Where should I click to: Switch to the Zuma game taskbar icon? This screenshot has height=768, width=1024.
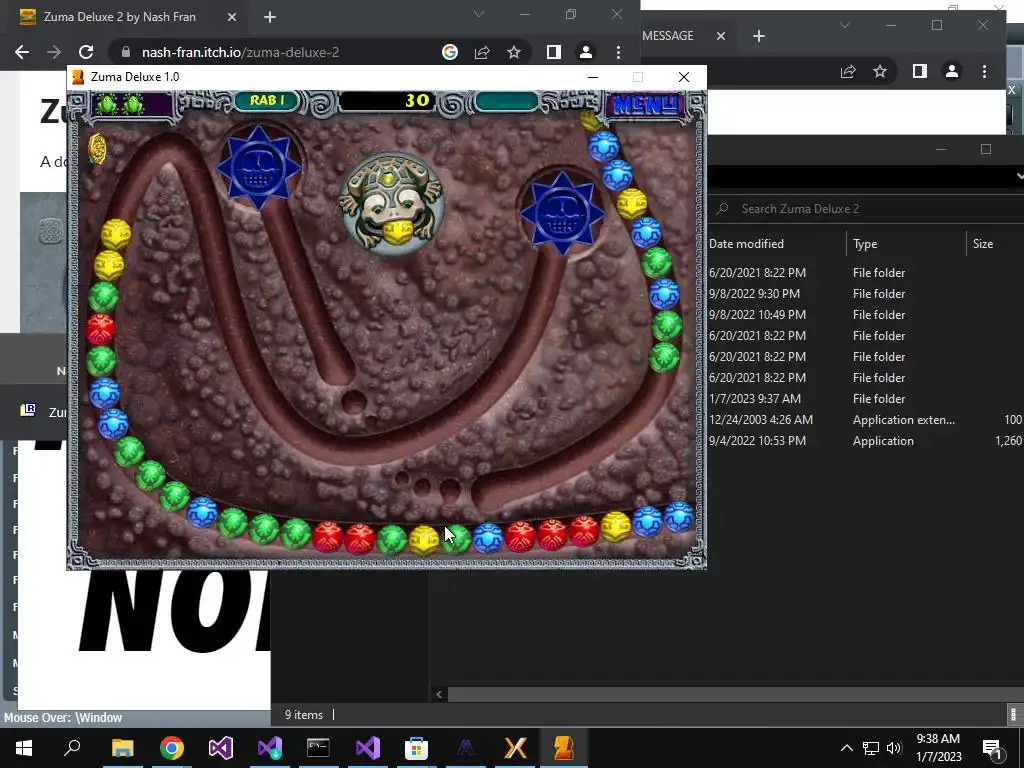point(564,748)
